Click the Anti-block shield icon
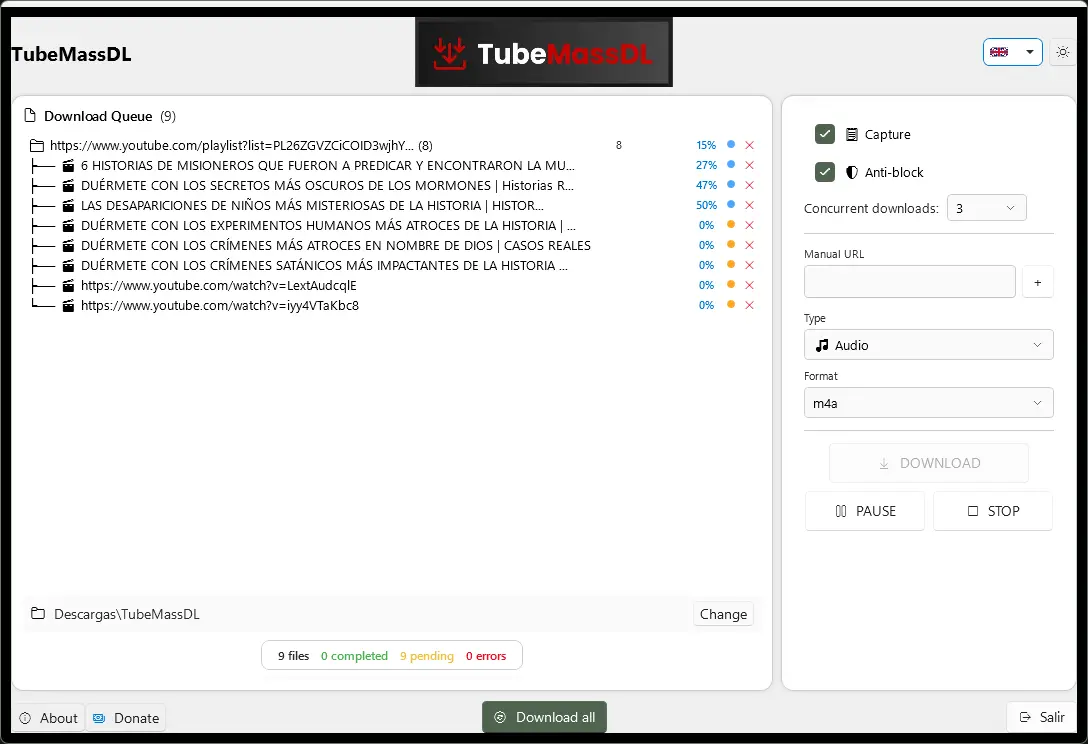Image resolution: width=1088 pixels, height=744 pixels. click(851, 173)
